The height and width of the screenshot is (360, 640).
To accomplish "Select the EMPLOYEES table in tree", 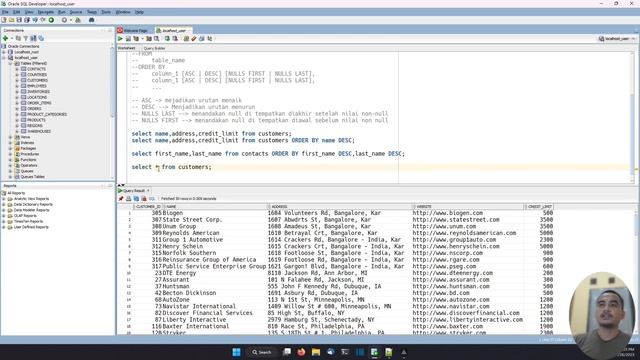I will [x=37, y=86].
